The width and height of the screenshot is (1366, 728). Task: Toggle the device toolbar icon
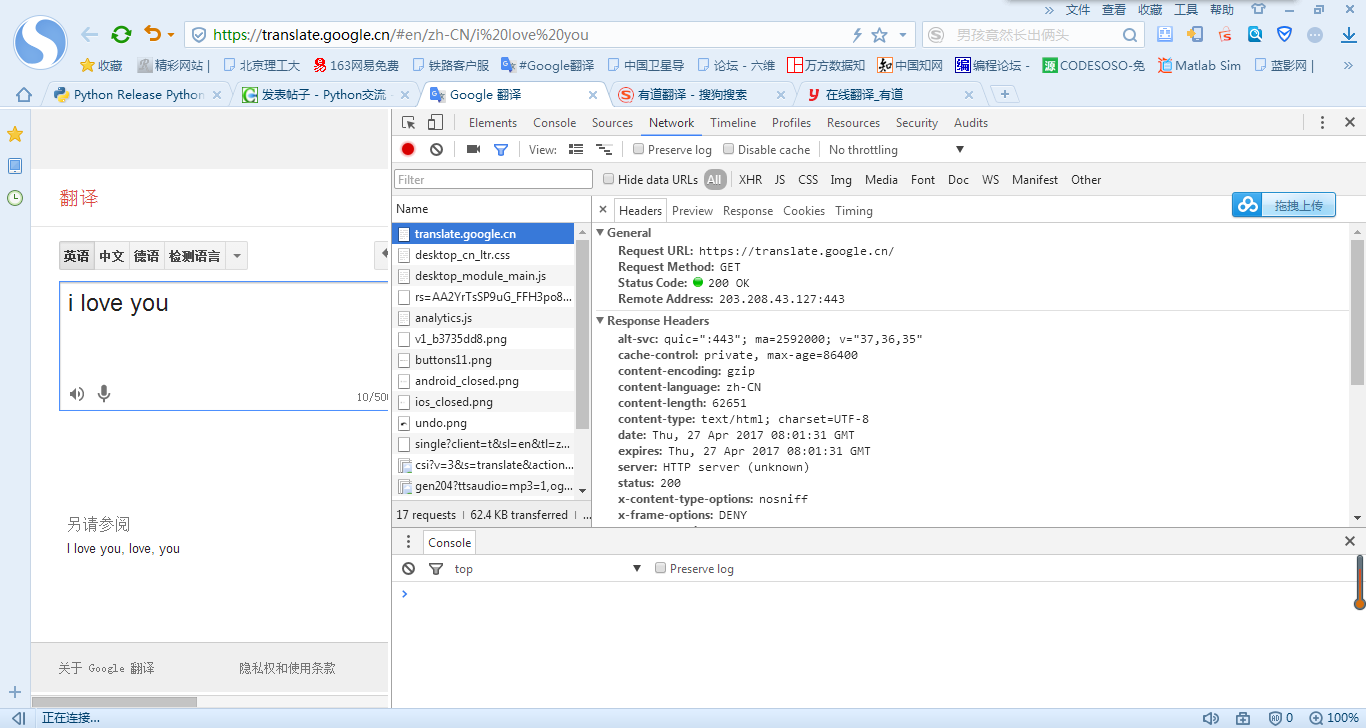(x=435, y=123)
